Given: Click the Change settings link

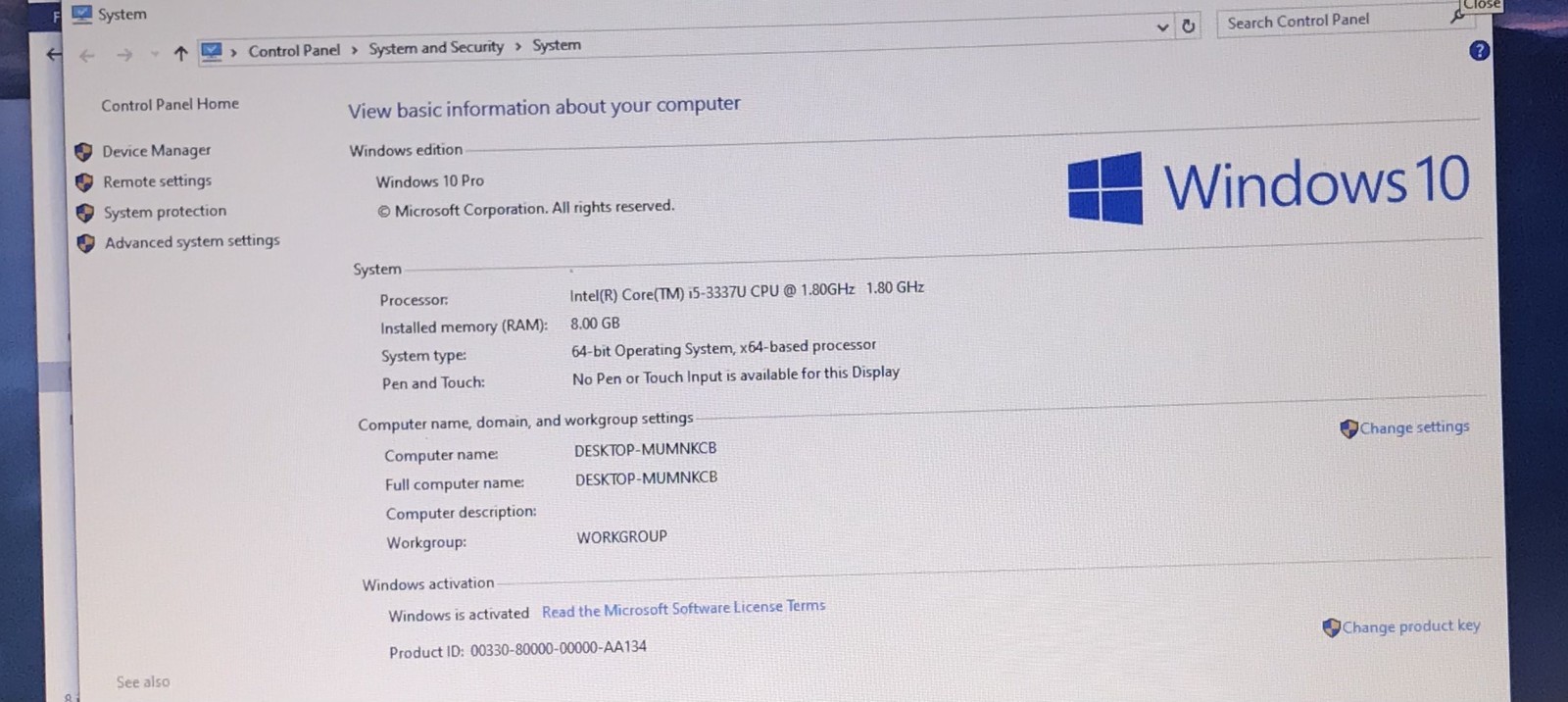Looking at the screenshot, I should pyautogui.click(x=1414, y=426).
